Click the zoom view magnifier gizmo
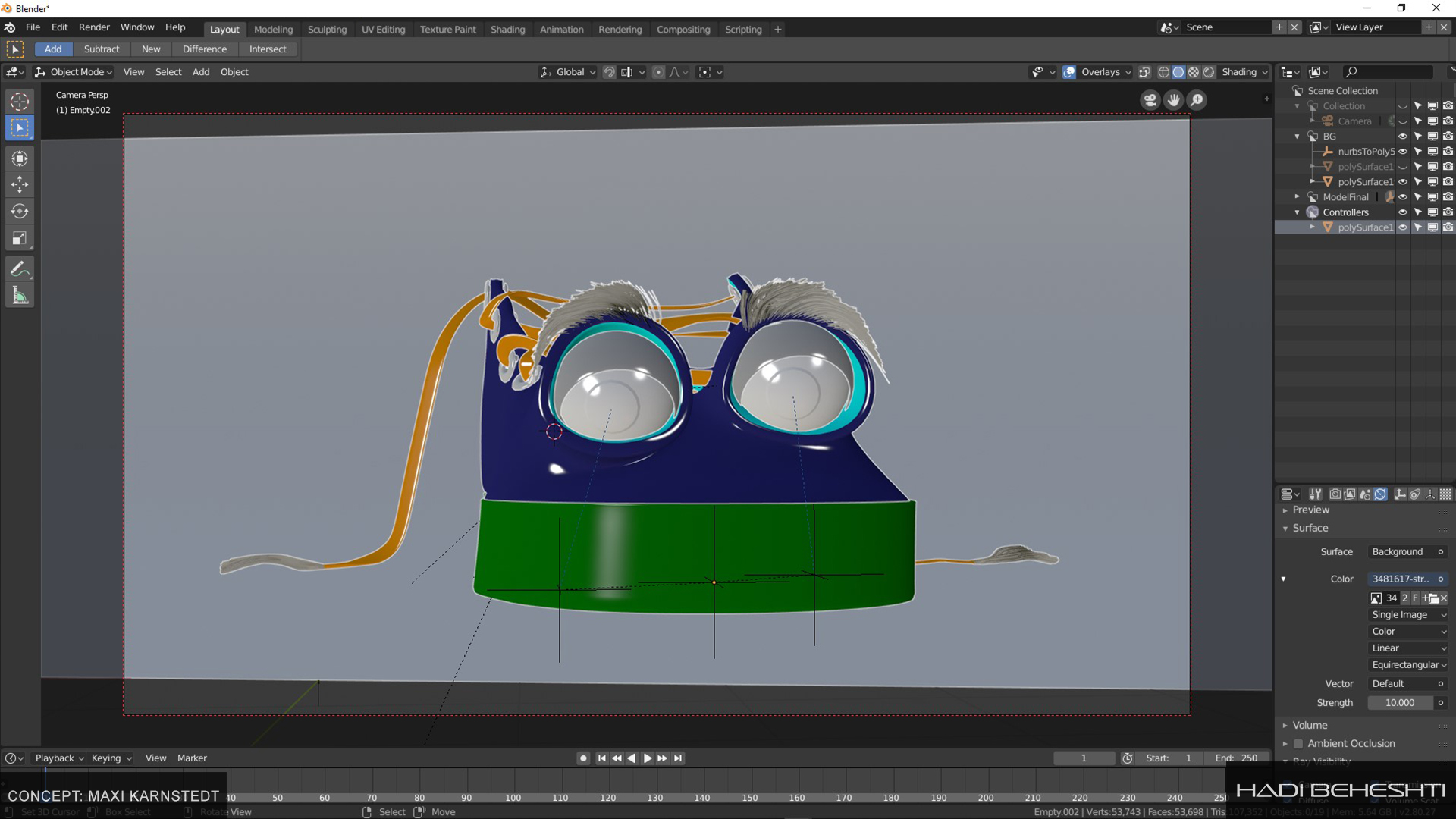Image resolution: width=1456 pixels, height=819 pixels. pyautogui.click(x=1197, y=100)
